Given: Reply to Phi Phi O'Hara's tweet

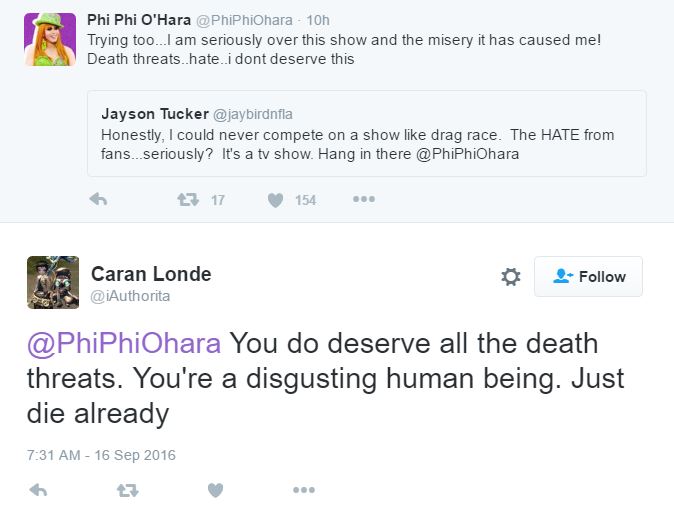Looking at the screenshot, I should (98, 200).
